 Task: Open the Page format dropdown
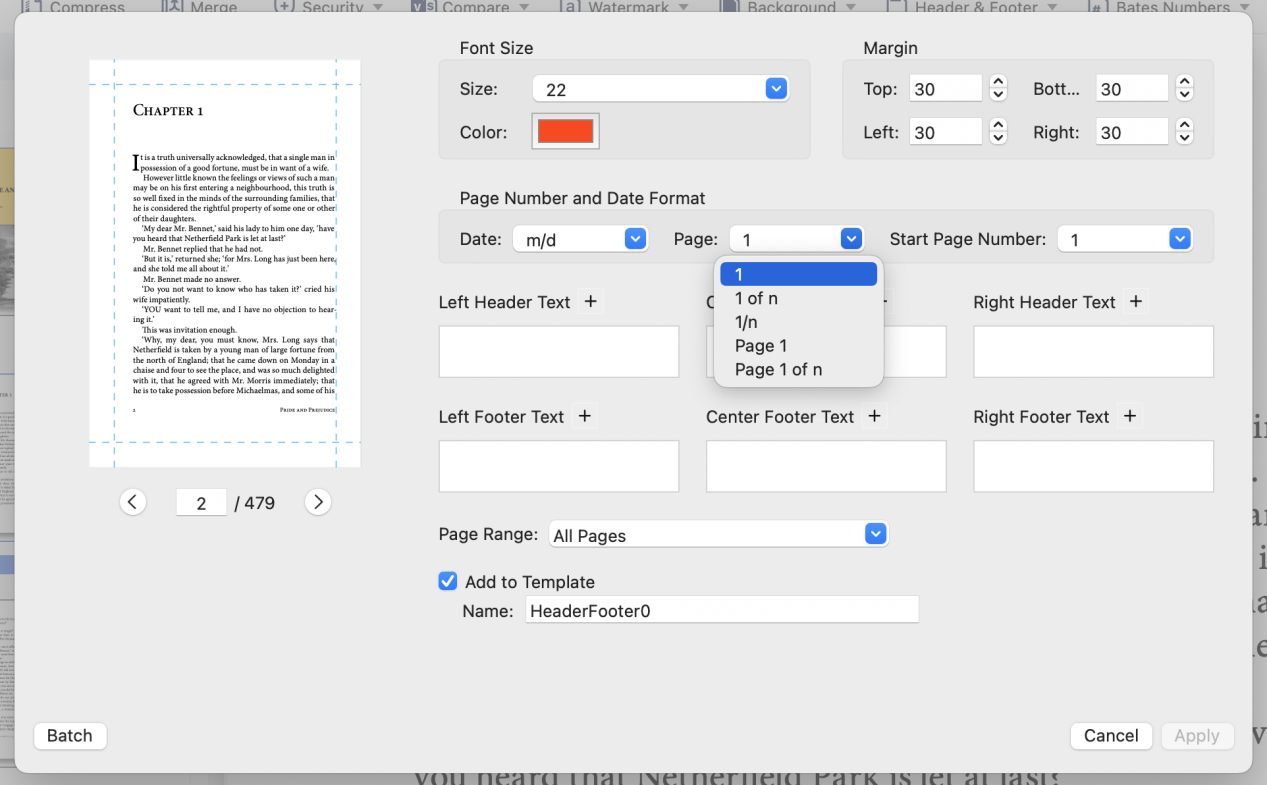796,239
